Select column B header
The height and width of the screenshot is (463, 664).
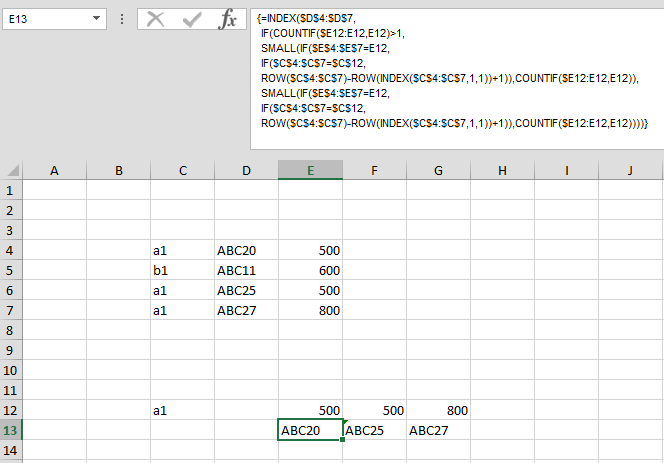[119, 170]
